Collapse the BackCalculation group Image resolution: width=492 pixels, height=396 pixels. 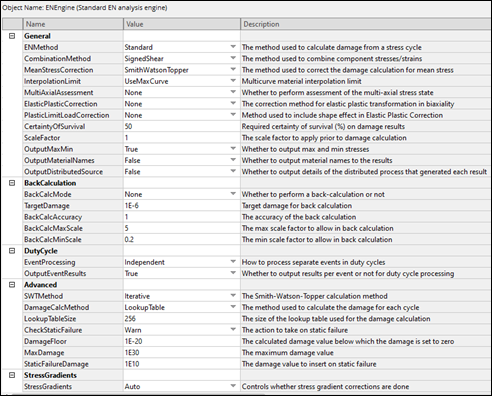pyautogui.click(x=12, y=183)
